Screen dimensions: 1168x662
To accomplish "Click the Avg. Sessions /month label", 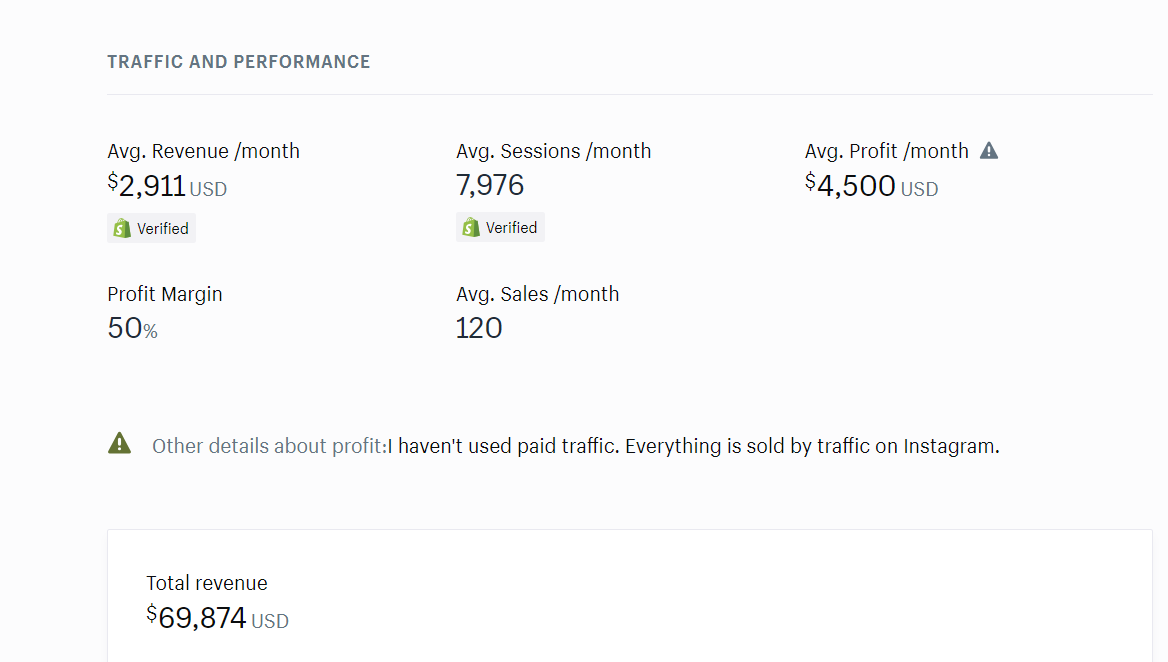I will pyautogui.click(x=553, y=151).
